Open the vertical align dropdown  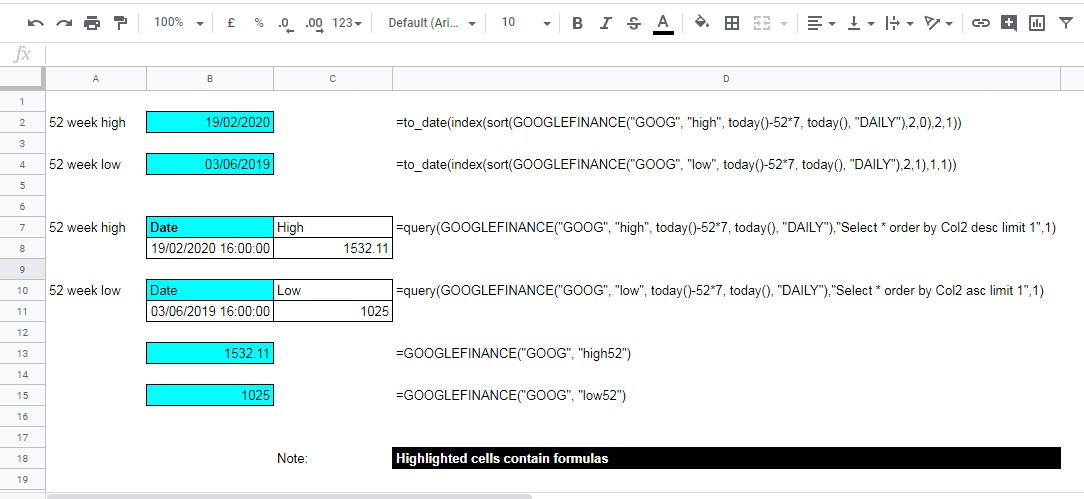click(861, 23)
